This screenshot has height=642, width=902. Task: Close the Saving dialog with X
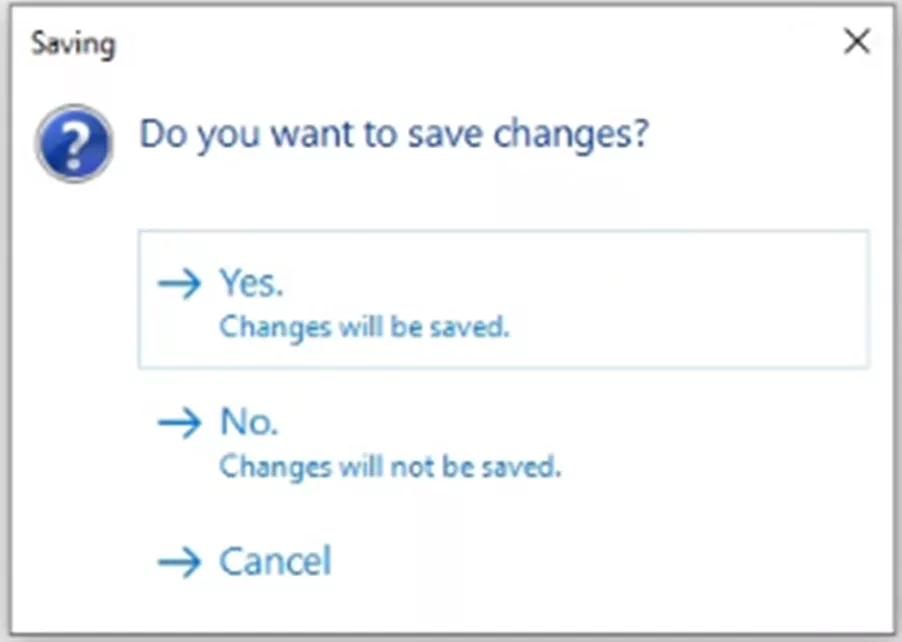tap(856, 42)
